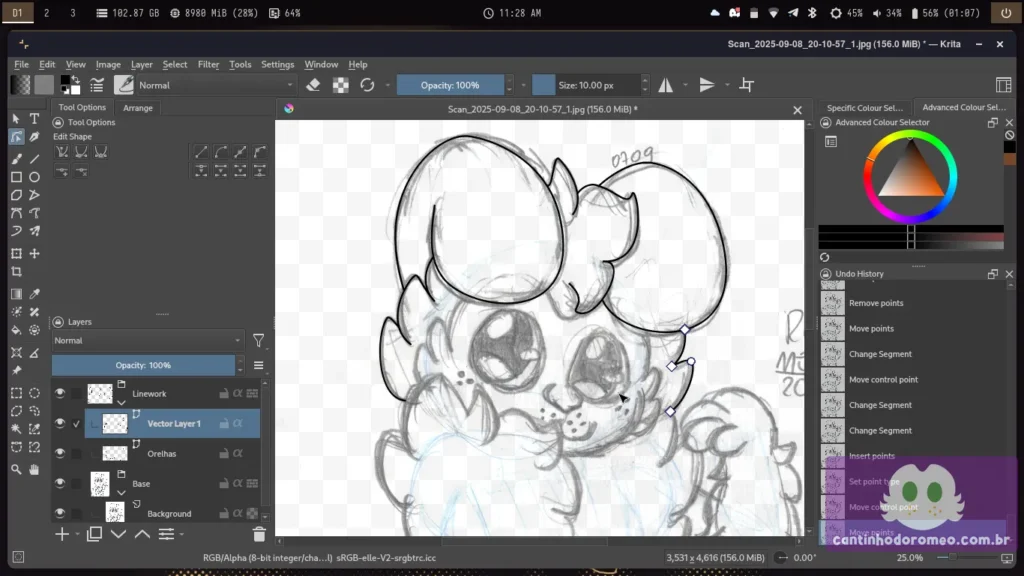Open the layer filter funnel menu
The image size is (1024, 576).
(x=259, y=340)
